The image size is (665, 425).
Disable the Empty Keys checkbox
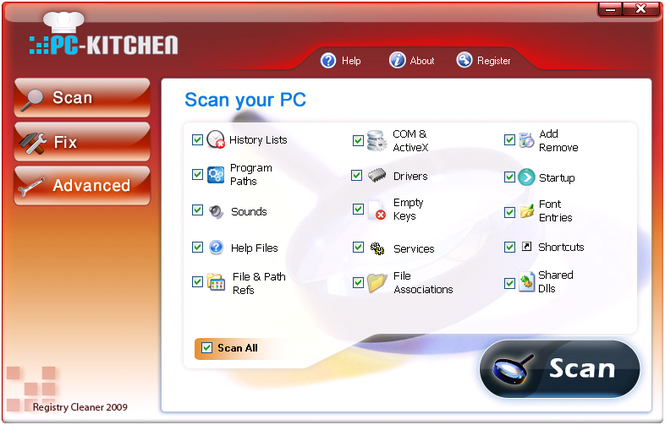click(x=358, y=209)
